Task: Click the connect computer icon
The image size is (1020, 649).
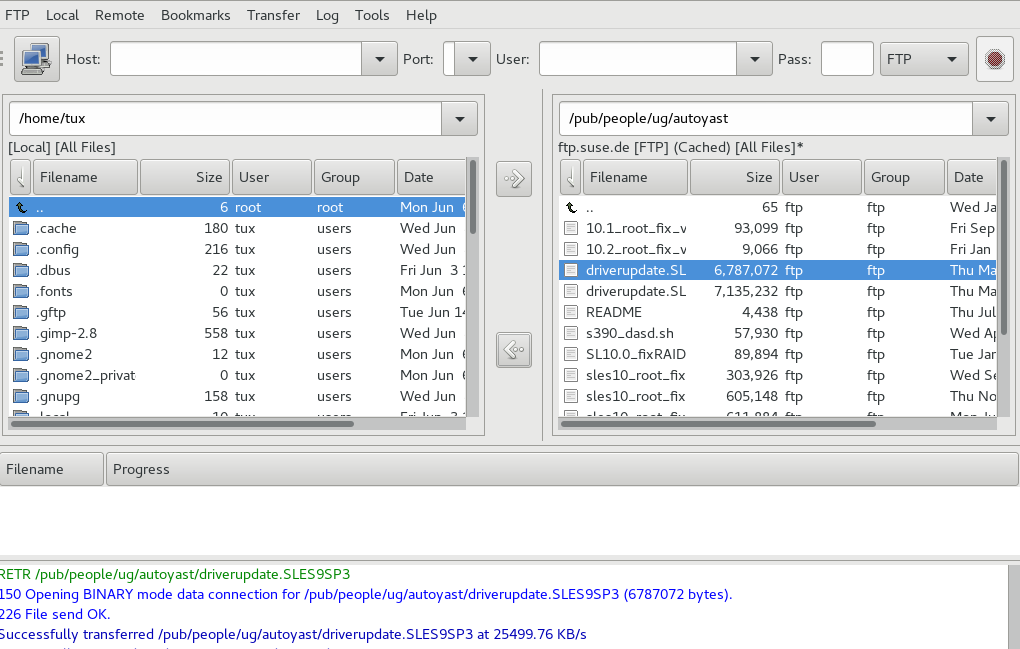Action: [37, 59]
